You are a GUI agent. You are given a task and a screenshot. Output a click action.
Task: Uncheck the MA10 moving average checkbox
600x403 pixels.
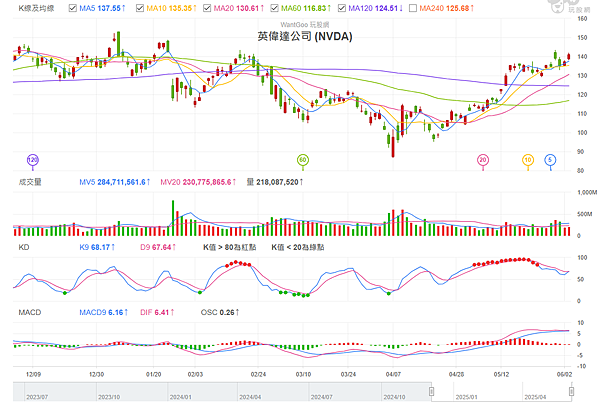pyautogui.click(x=140, y=8)
